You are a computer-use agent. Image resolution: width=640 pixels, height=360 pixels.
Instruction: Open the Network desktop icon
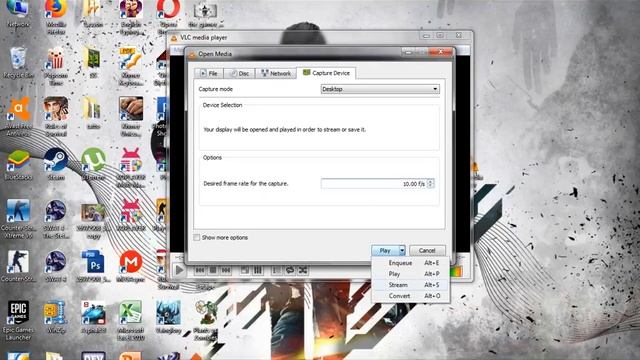pyautogui.click(x=18, y=14)
